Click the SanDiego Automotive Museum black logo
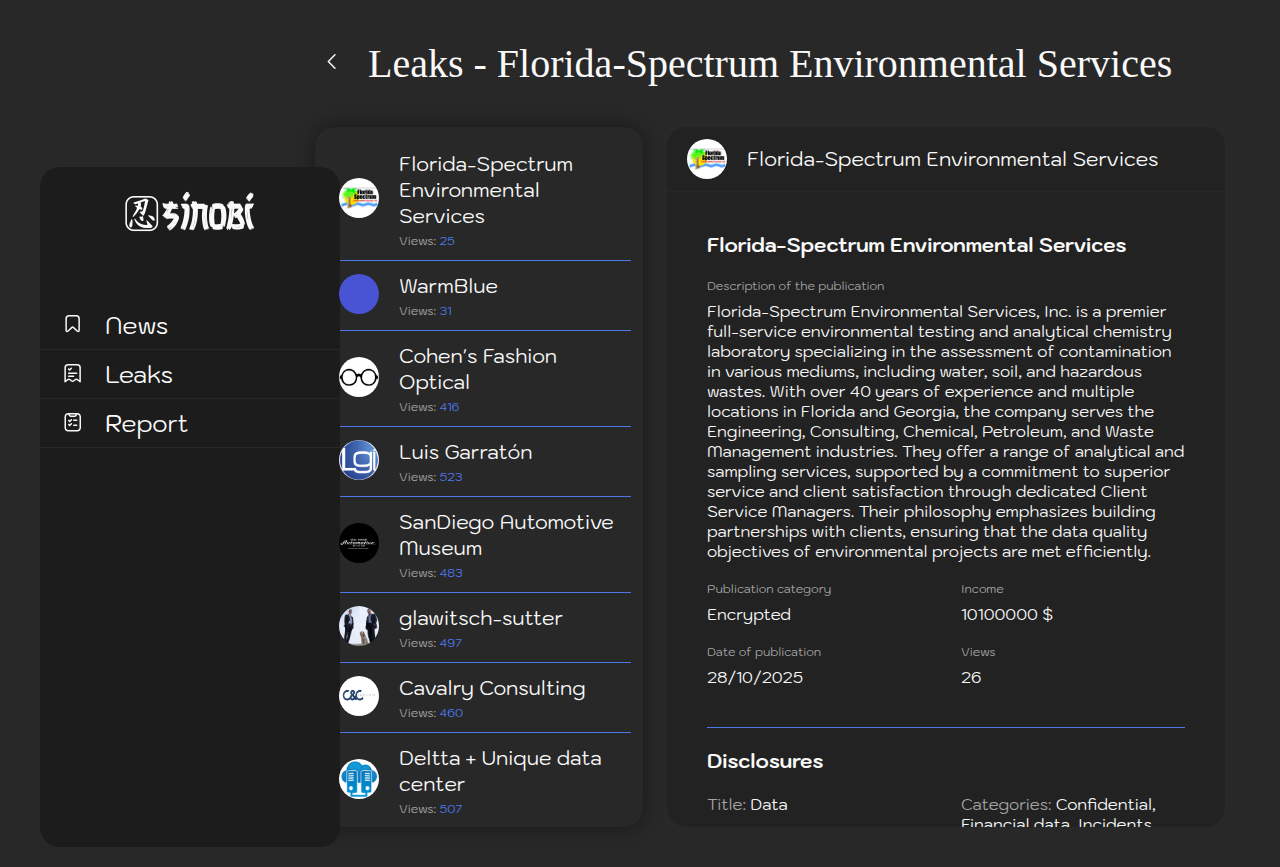The width and height of the screenshot is (1280, 867). pos(359,543)
